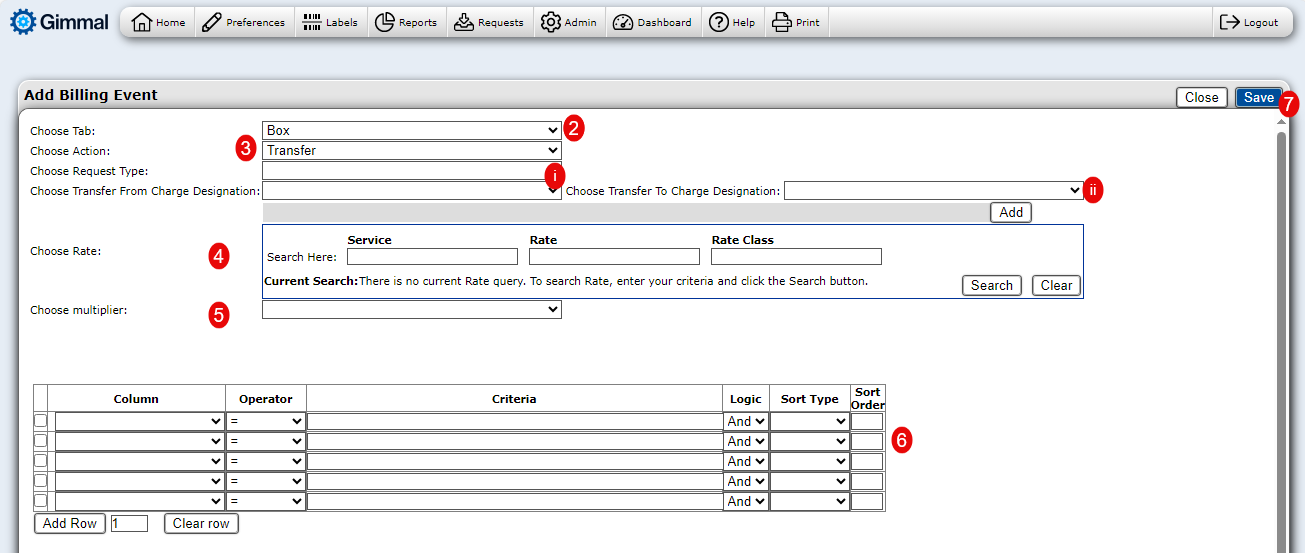The height and width of the screenshot is (553, 1305).
Task: Click Logout in the top bar
Action: click(x=1249, y=22)
